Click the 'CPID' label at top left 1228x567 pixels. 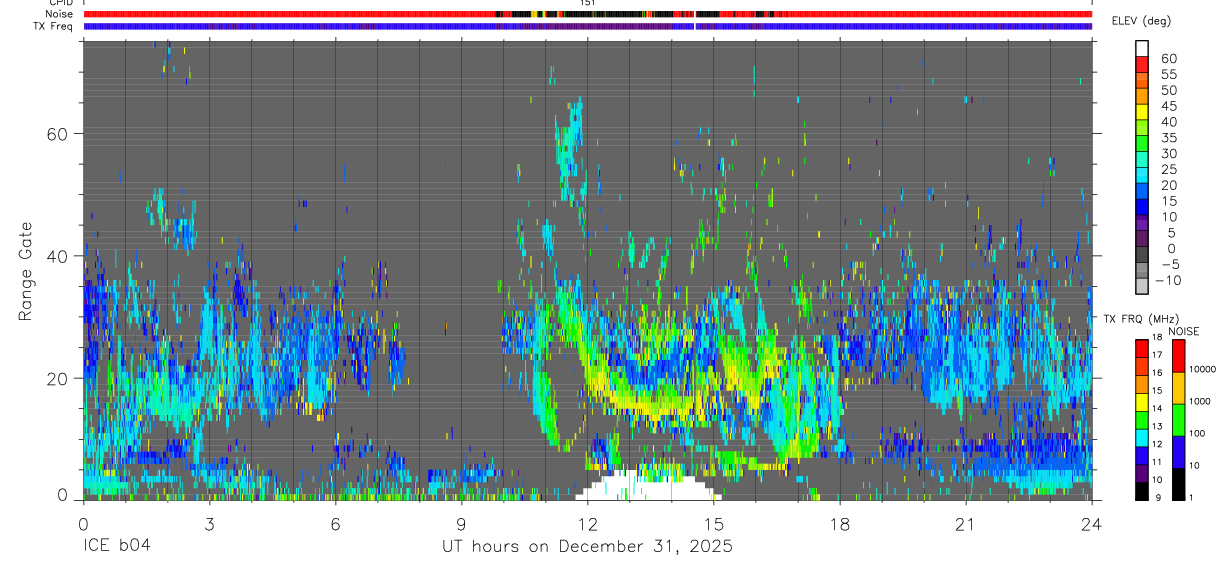(60, 3)
